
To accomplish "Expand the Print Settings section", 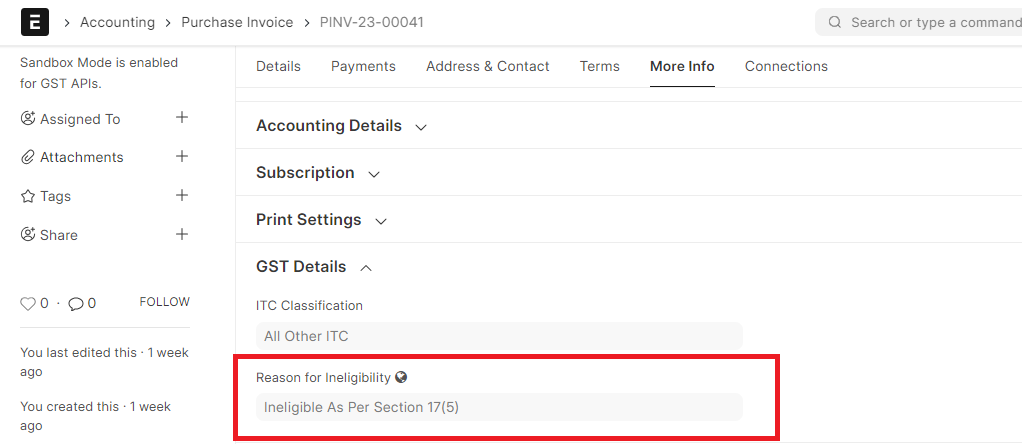I will click(321, 220).
